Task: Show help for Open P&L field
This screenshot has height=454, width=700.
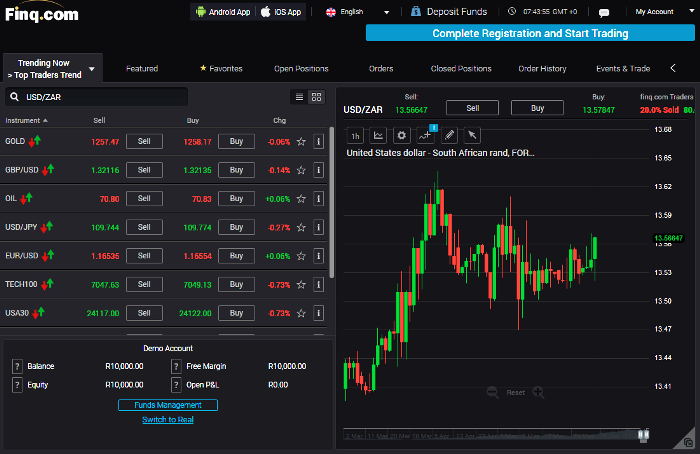Action: pyautogui.click(x=176, y=385)
